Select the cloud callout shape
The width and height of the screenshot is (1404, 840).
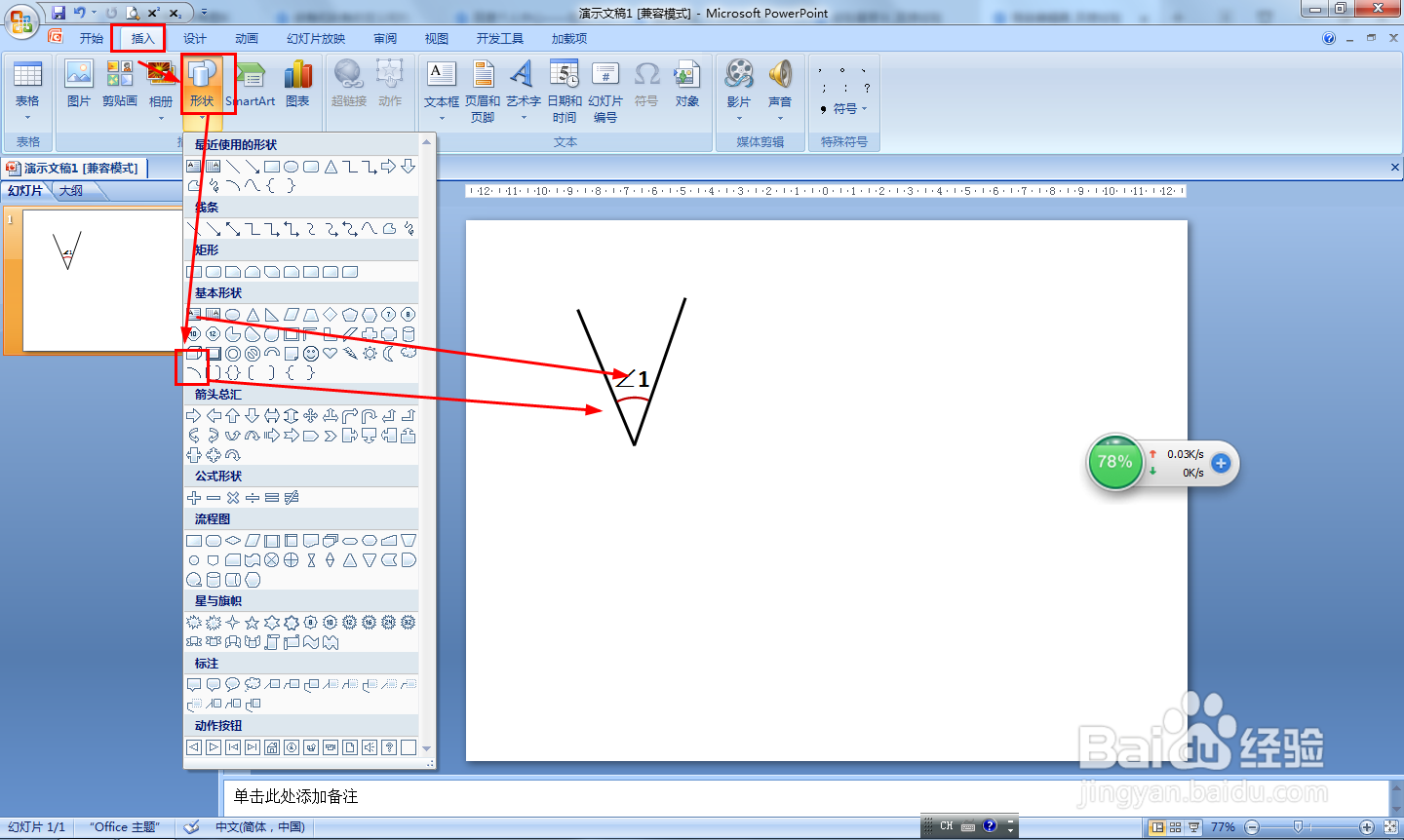[x=253, y=684]
